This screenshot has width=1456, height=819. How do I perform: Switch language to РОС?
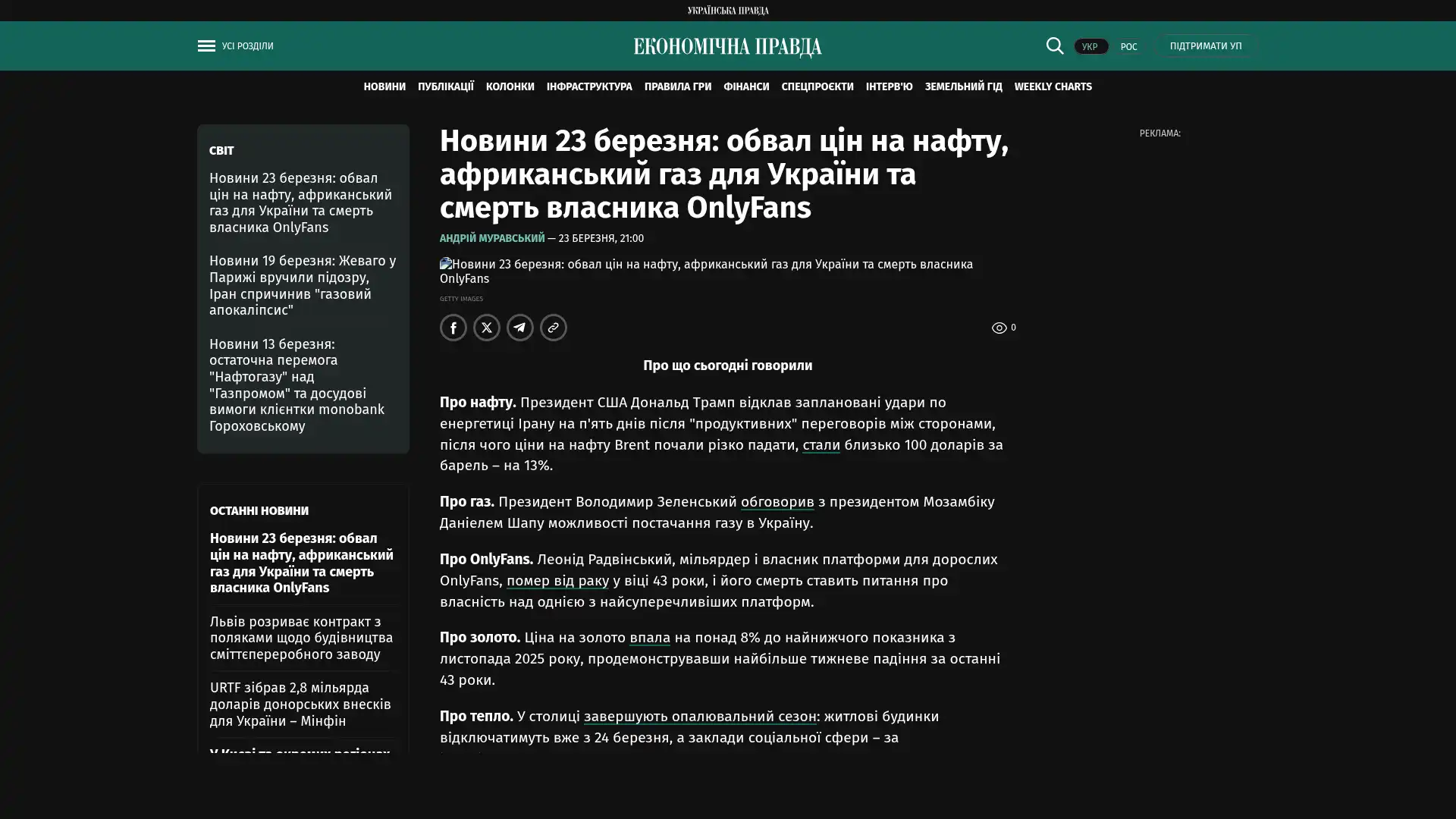point(1128,47)
